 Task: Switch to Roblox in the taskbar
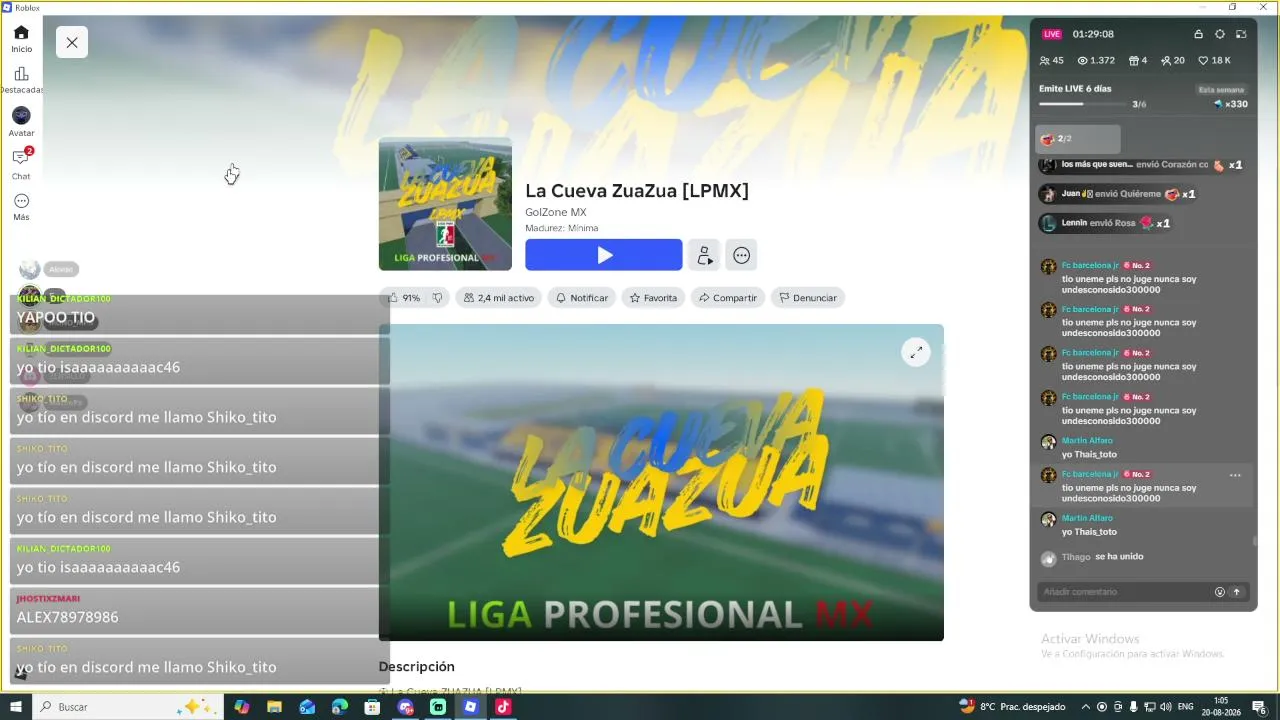pos(470,707)
